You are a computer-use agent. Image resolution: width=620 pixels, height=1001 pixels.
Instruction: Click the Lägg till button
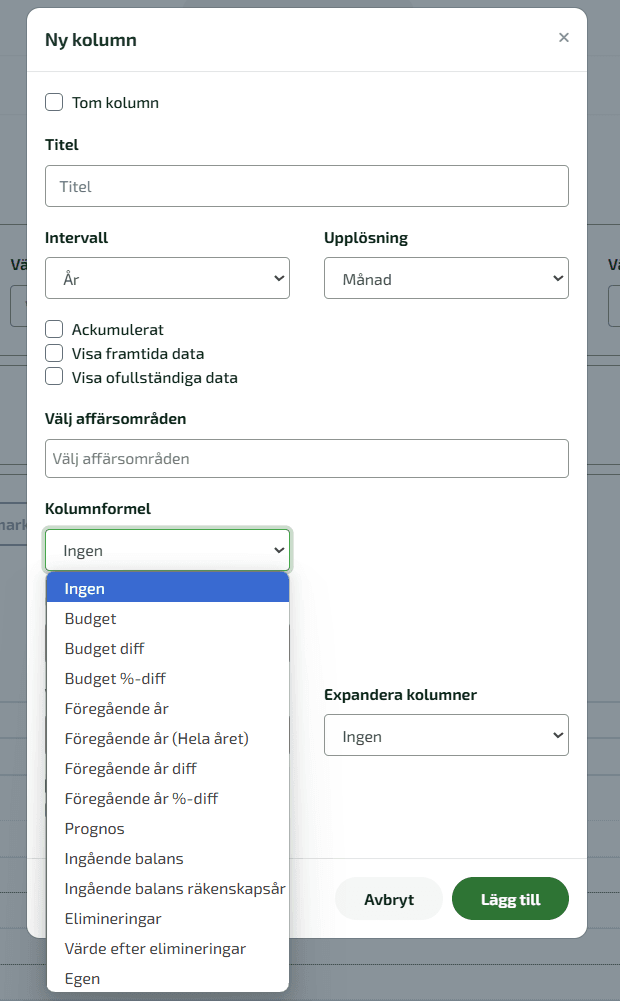510,899
